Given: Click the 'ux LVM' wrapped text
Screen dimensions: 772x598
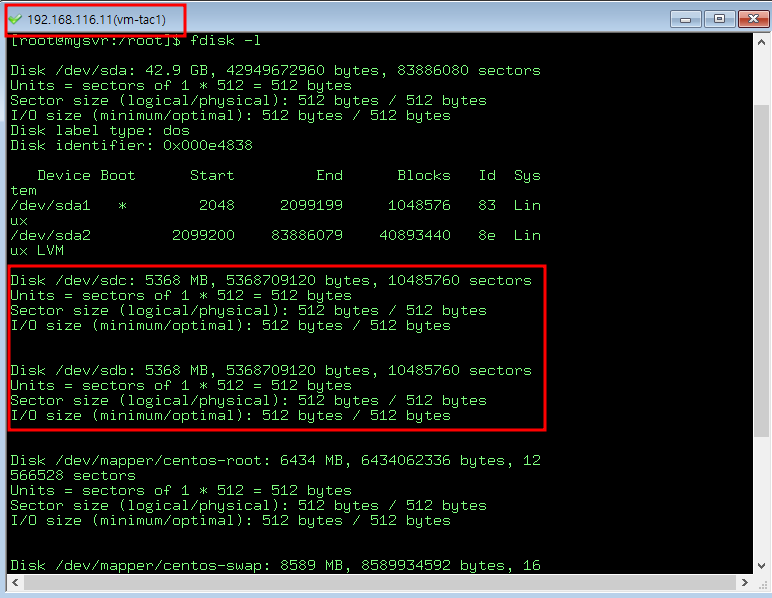Looking at the screenshot, I should tap(37, 251).
